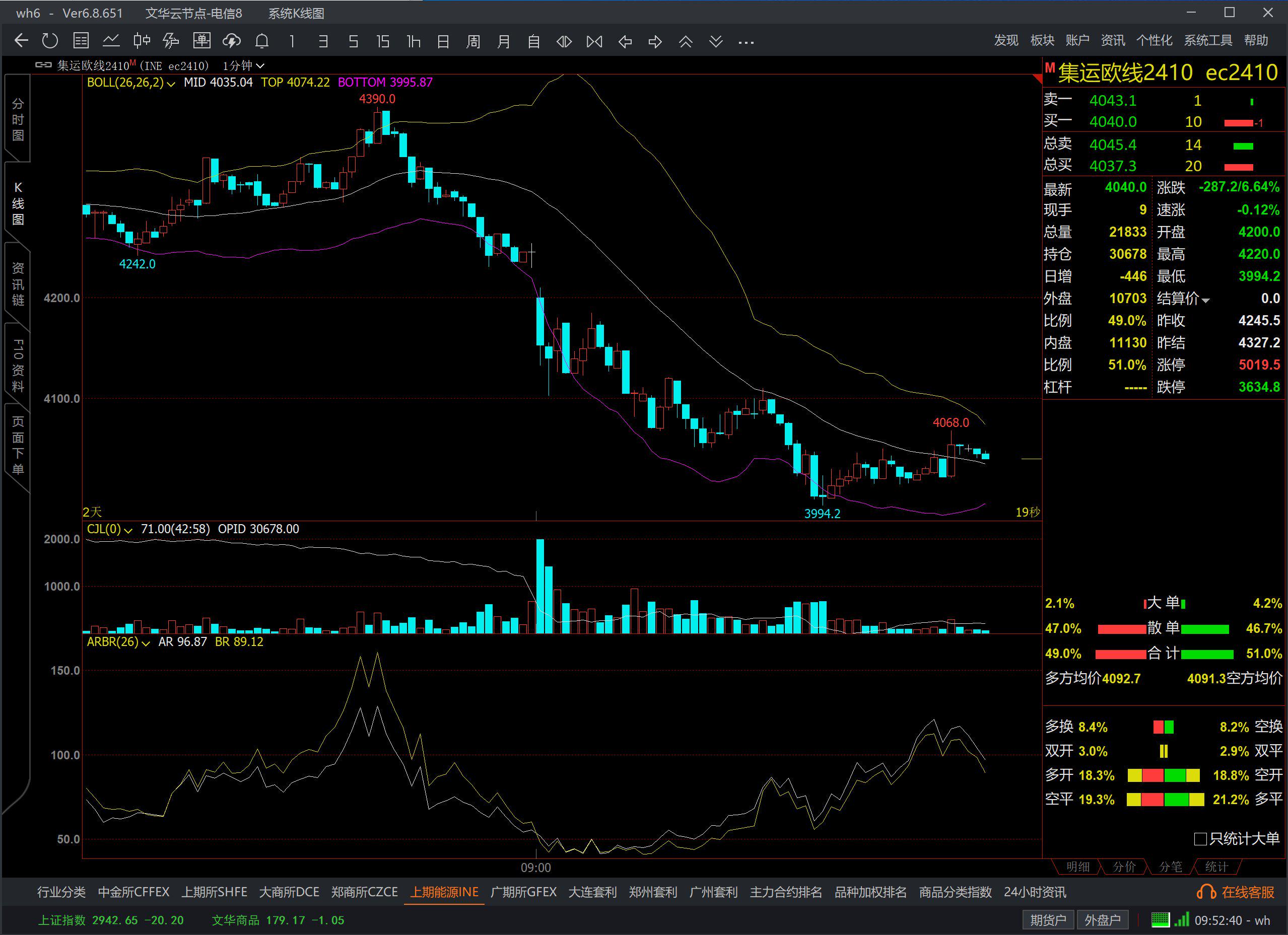
Task: Open the 系统工具 menu
Action: coord(1207,40)
